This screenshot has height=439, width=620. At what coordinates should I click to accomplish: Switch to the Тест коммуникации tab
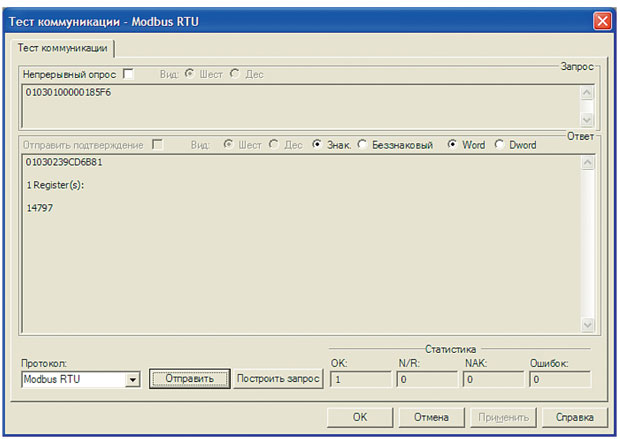62,48
